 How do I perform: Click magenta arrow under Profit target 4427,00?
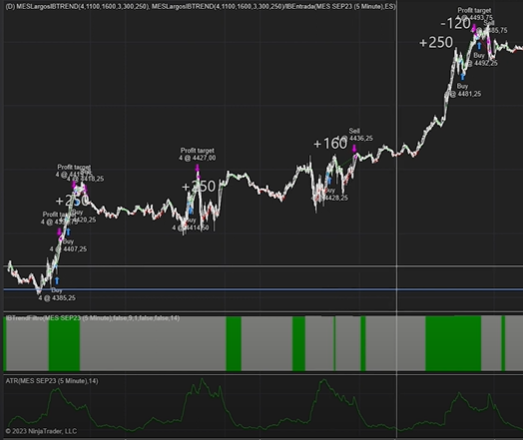pos(197,168)
